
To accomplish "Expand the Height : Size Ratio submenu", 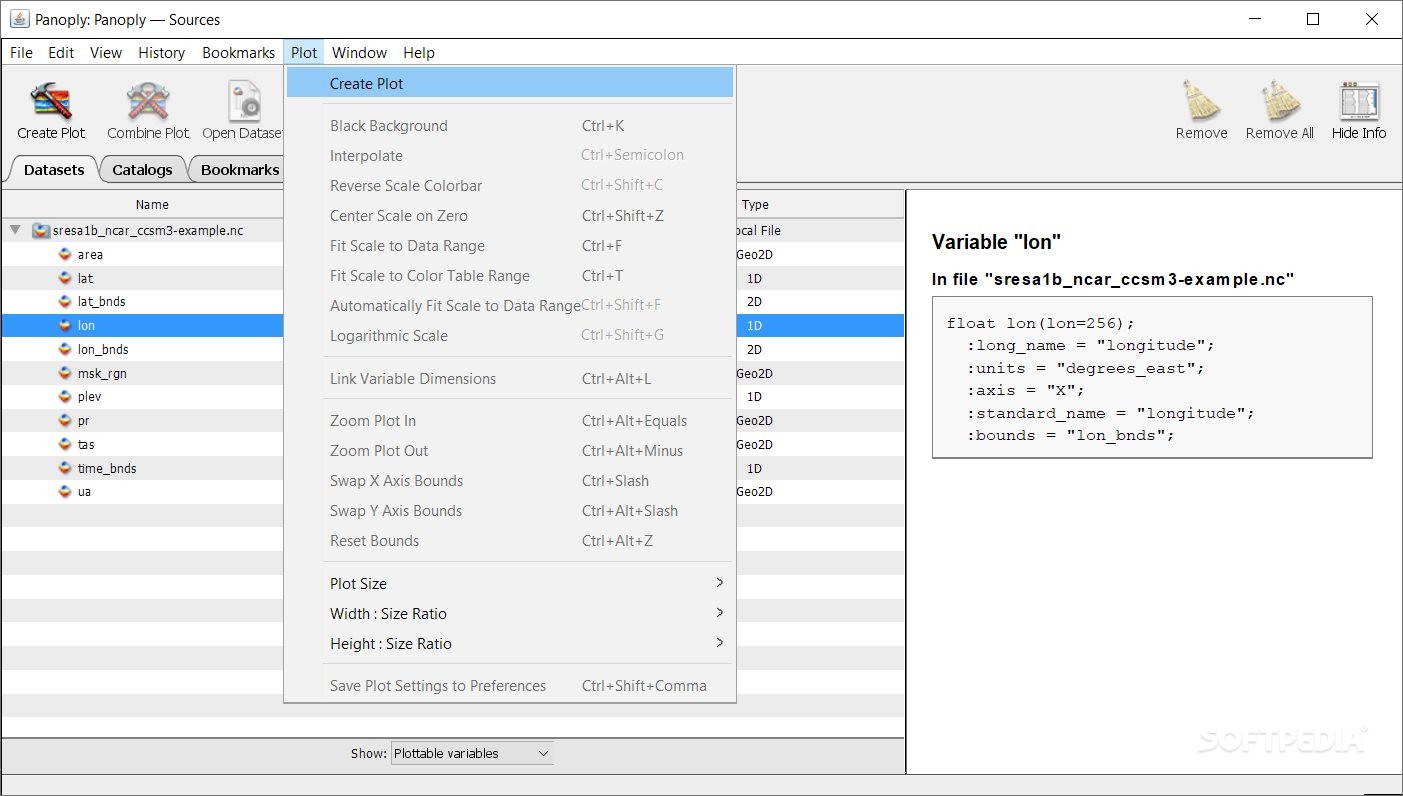I will (510, 644).
